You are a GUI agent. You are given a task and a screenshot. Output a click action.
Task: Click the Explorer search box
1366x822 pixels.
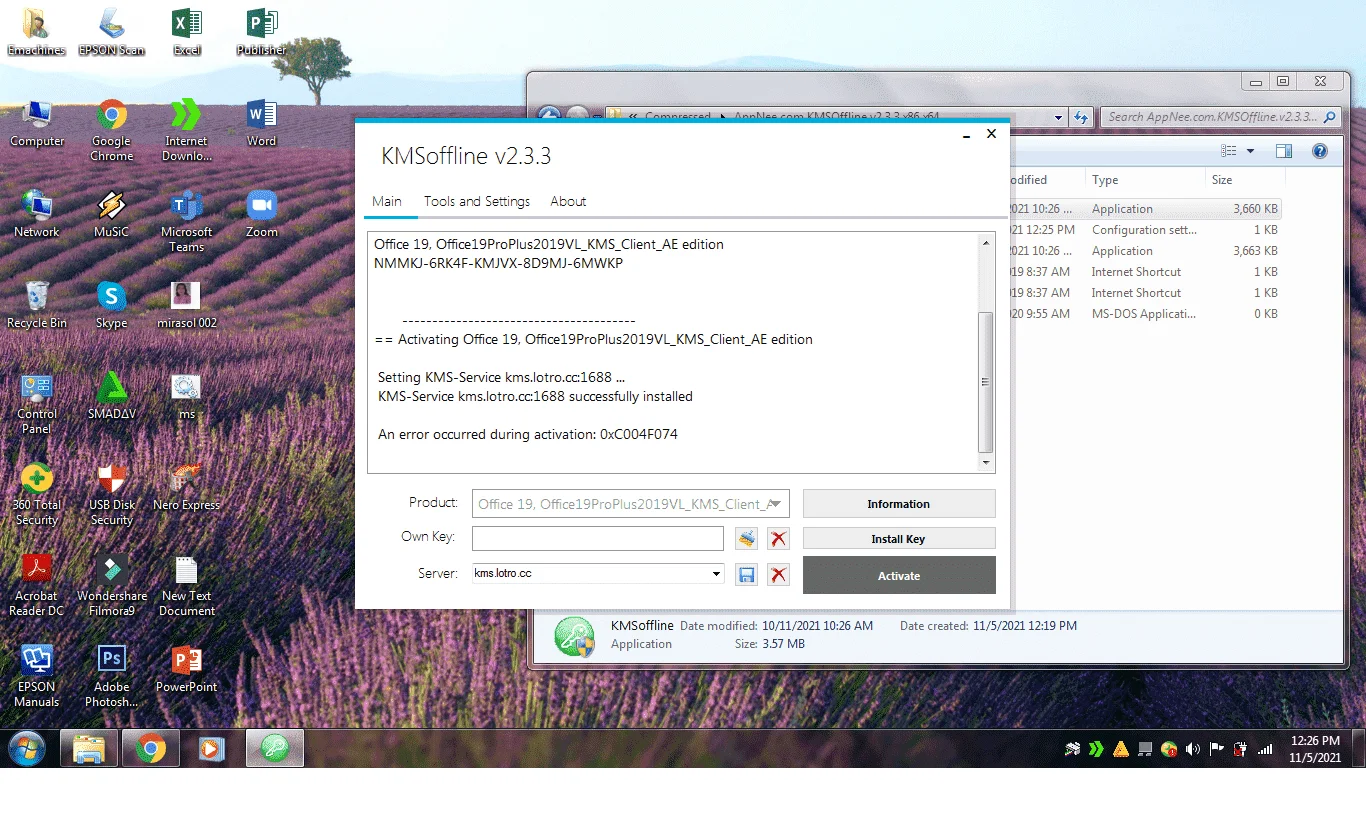pos(1221,117)
